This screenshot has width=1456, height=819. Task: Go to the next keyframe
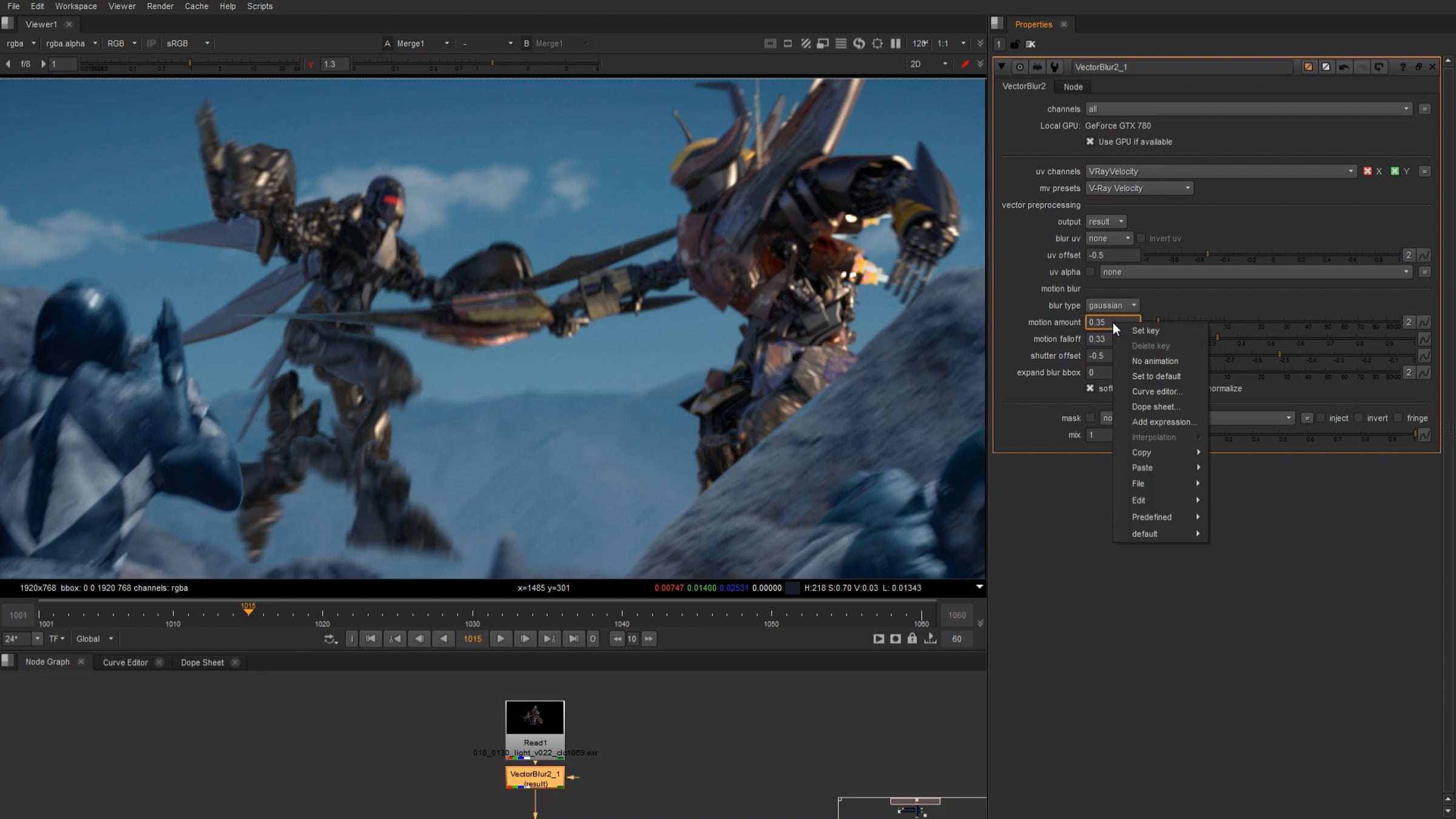[x=549, y=639]
